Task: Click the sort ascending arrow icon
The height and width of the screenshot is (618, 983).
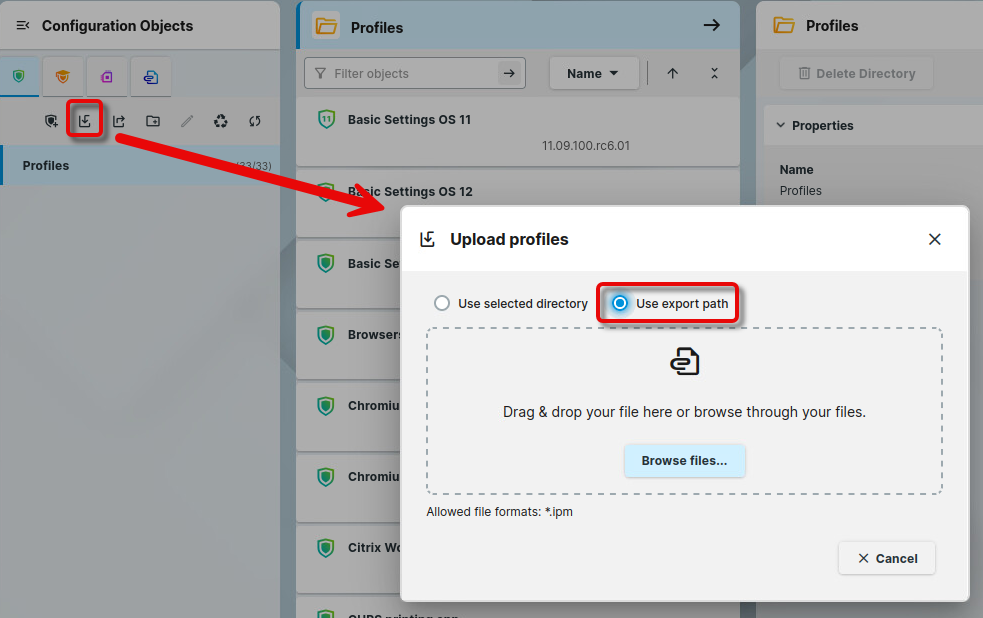Action: click(x=673, y=73)
